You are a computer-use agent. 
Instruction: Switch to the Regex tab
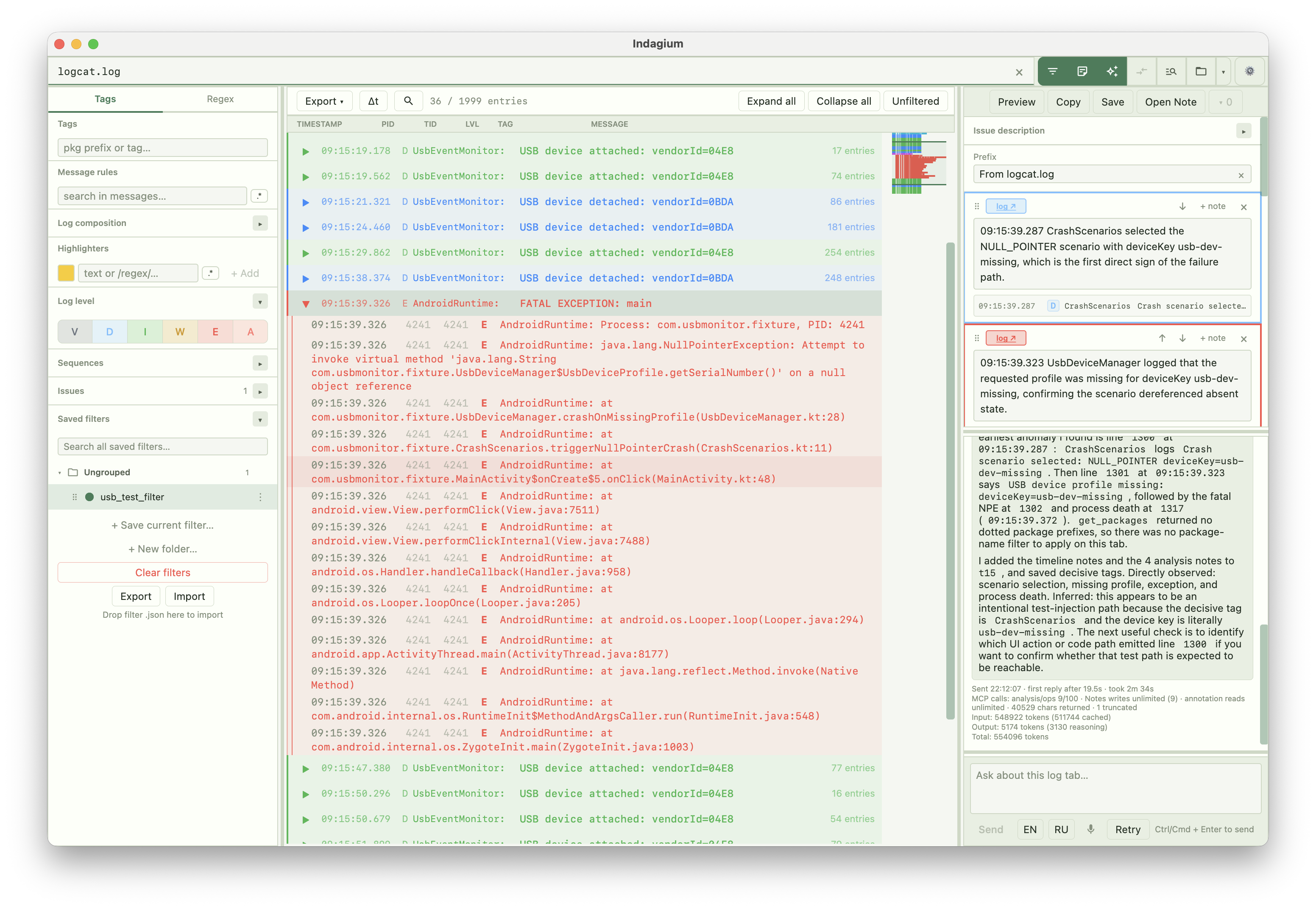(220, 98)
